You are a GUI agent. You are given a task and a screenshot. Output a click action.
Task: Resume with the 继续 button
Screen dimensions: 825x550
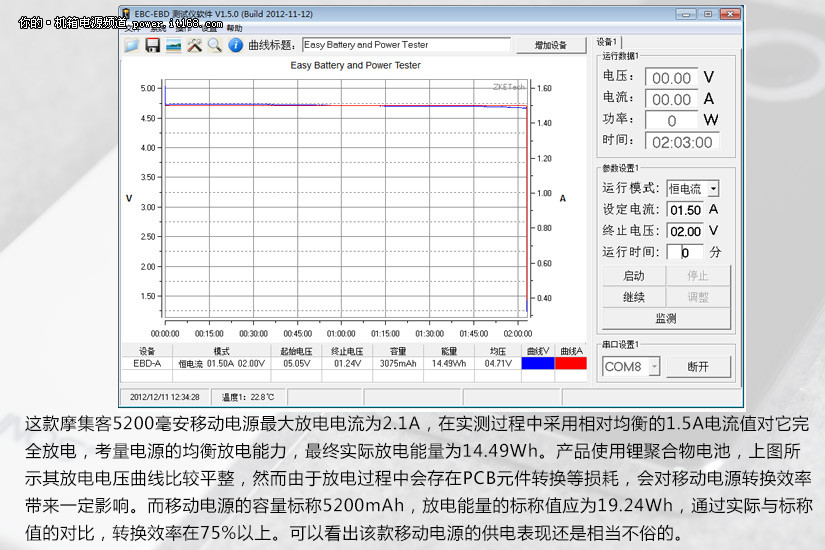point(634,297)
